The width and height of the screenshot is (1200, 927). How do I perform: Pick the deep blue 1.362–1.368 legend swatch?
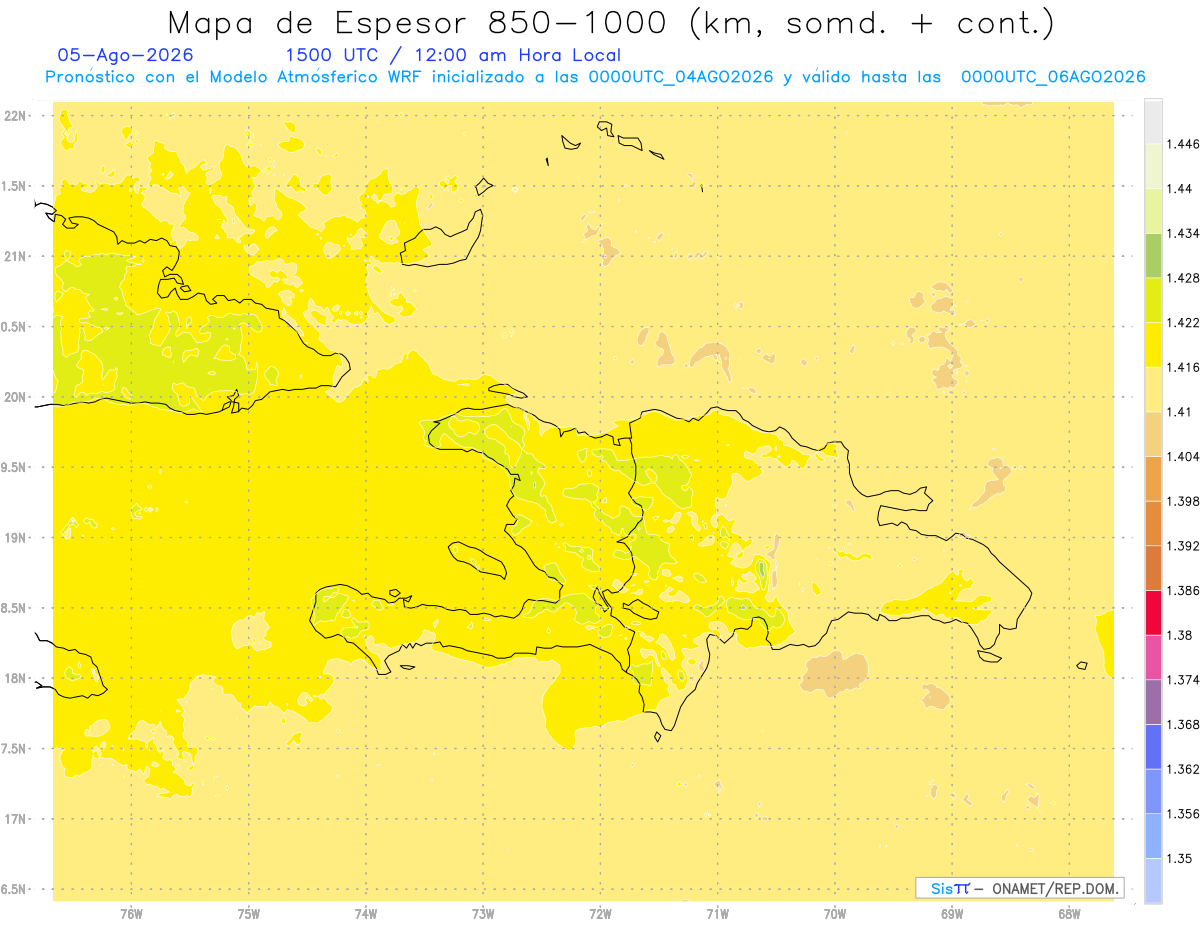coord(1153,746)
